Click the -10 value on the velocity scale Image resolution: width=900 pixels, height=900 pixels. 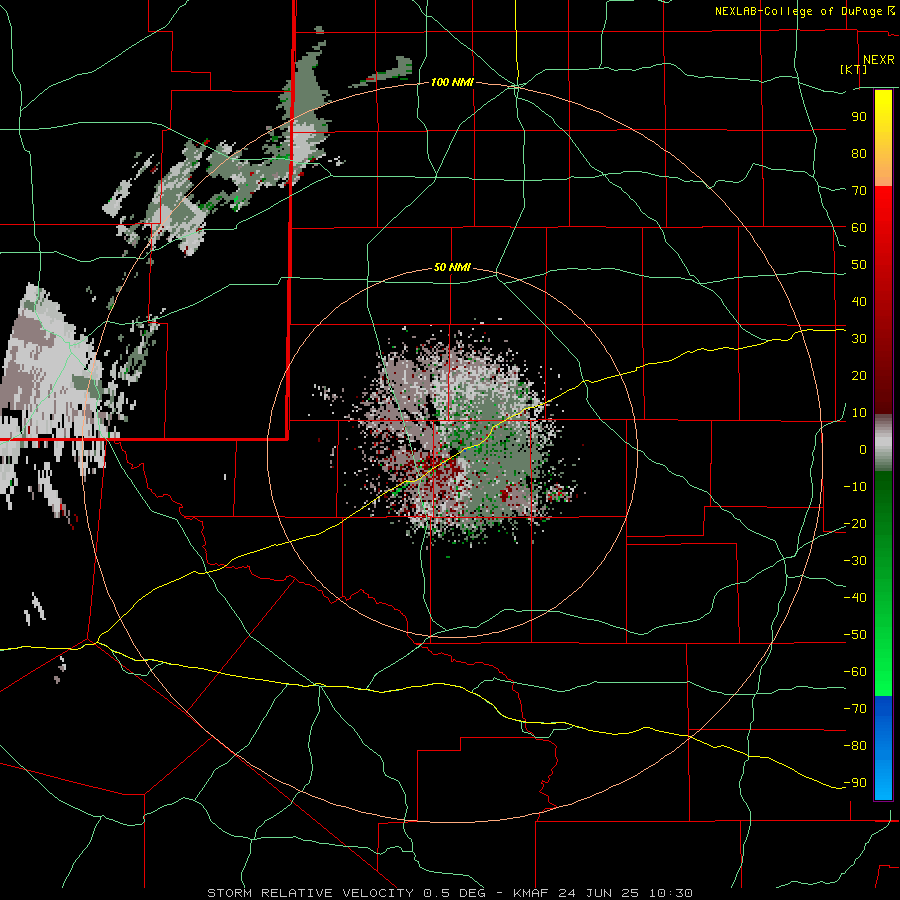(855, 487)
